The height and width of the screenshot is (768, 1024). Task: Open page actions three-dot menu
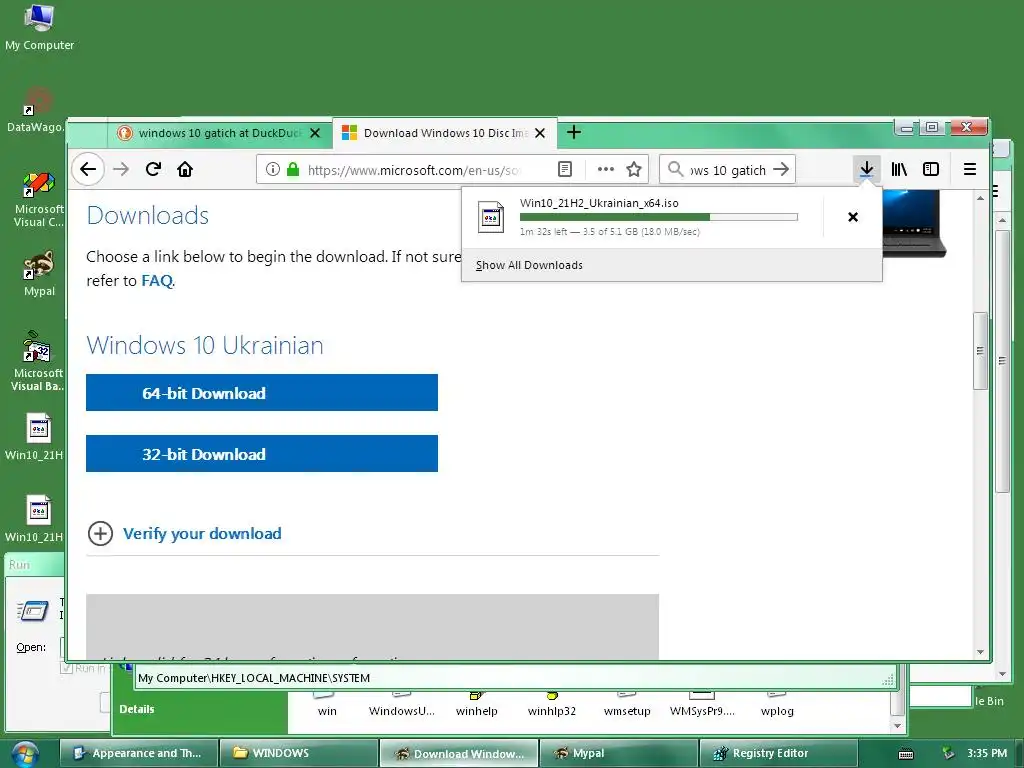606,169
